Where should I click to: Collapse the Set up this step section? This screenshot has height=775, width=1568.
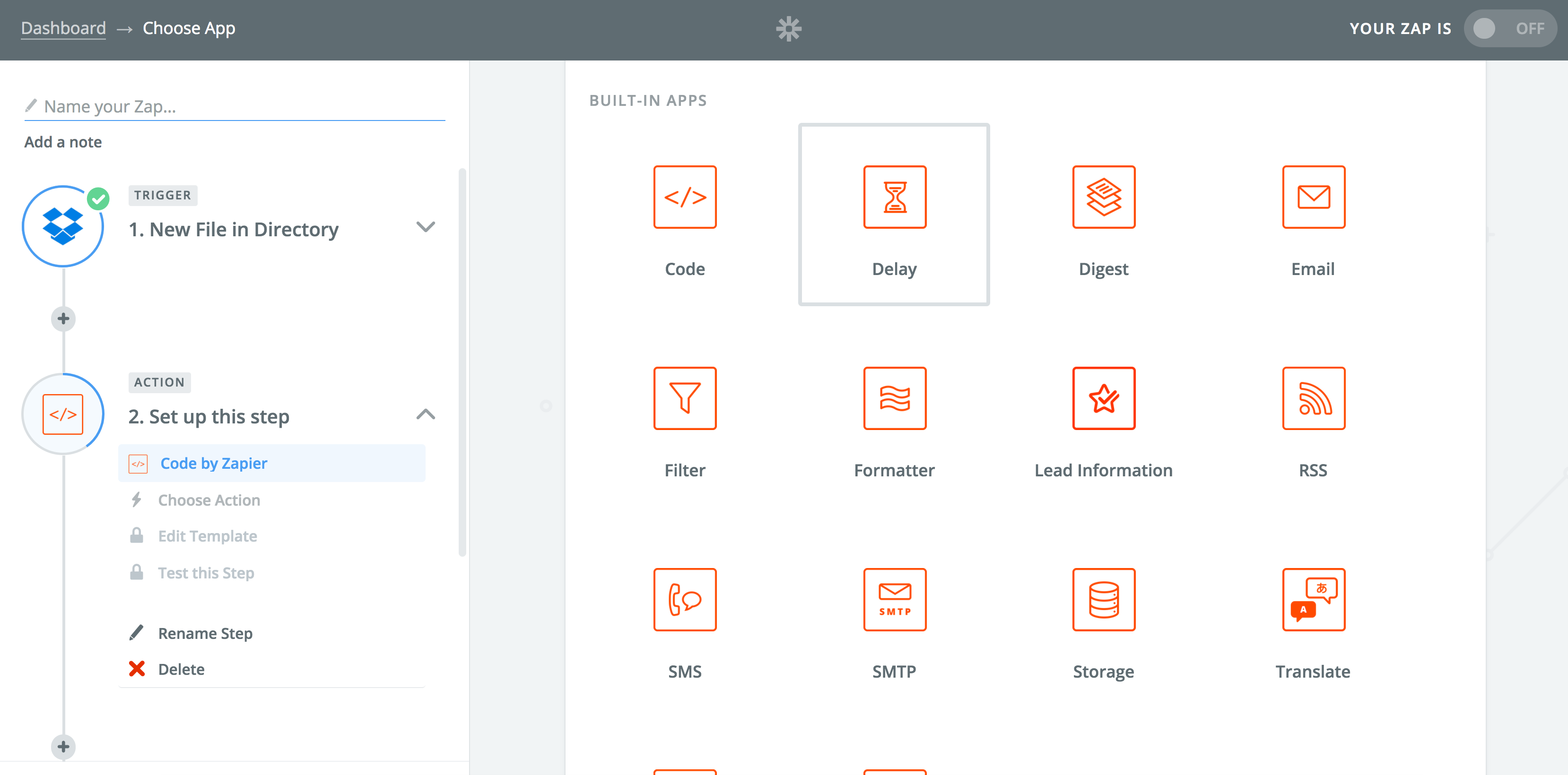[426, 415]
